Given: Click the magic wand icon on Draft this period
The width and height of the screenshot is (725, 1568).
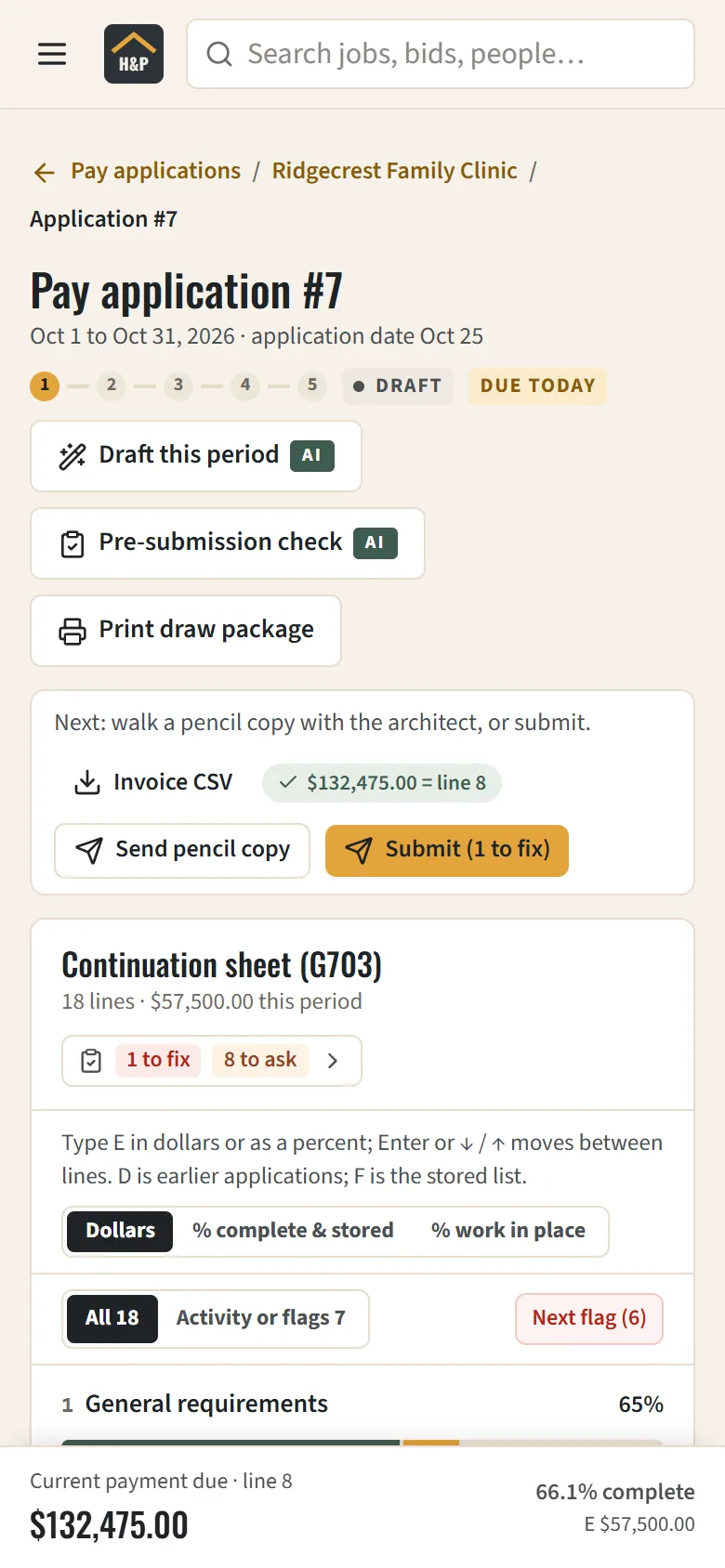Looking at the screenshot, I should pyautogui.click(x=72, y=456).
